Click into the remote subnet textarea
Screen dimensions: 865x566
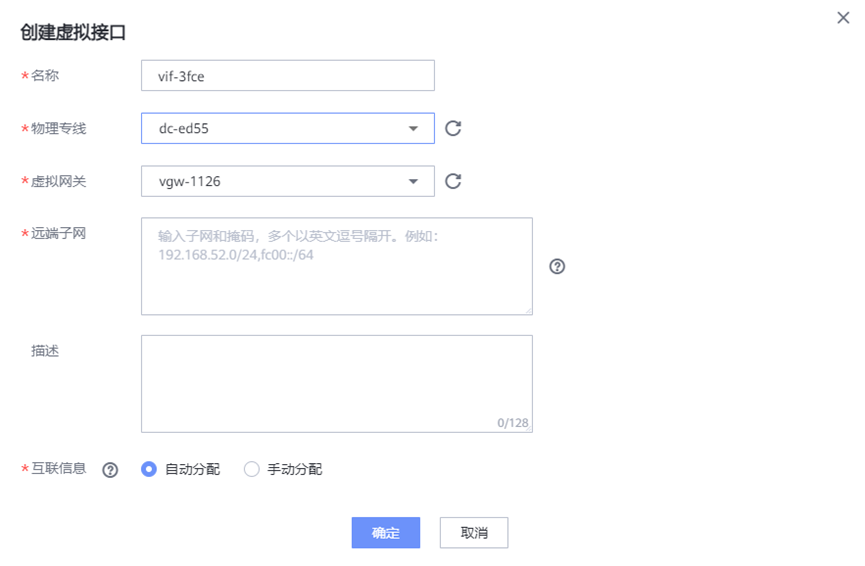click(336, 266)
